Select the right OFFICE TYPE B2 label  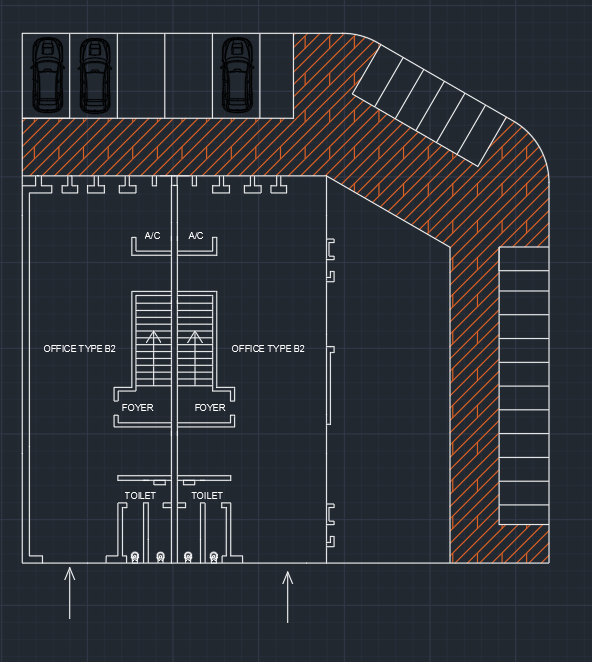point(268,349)
